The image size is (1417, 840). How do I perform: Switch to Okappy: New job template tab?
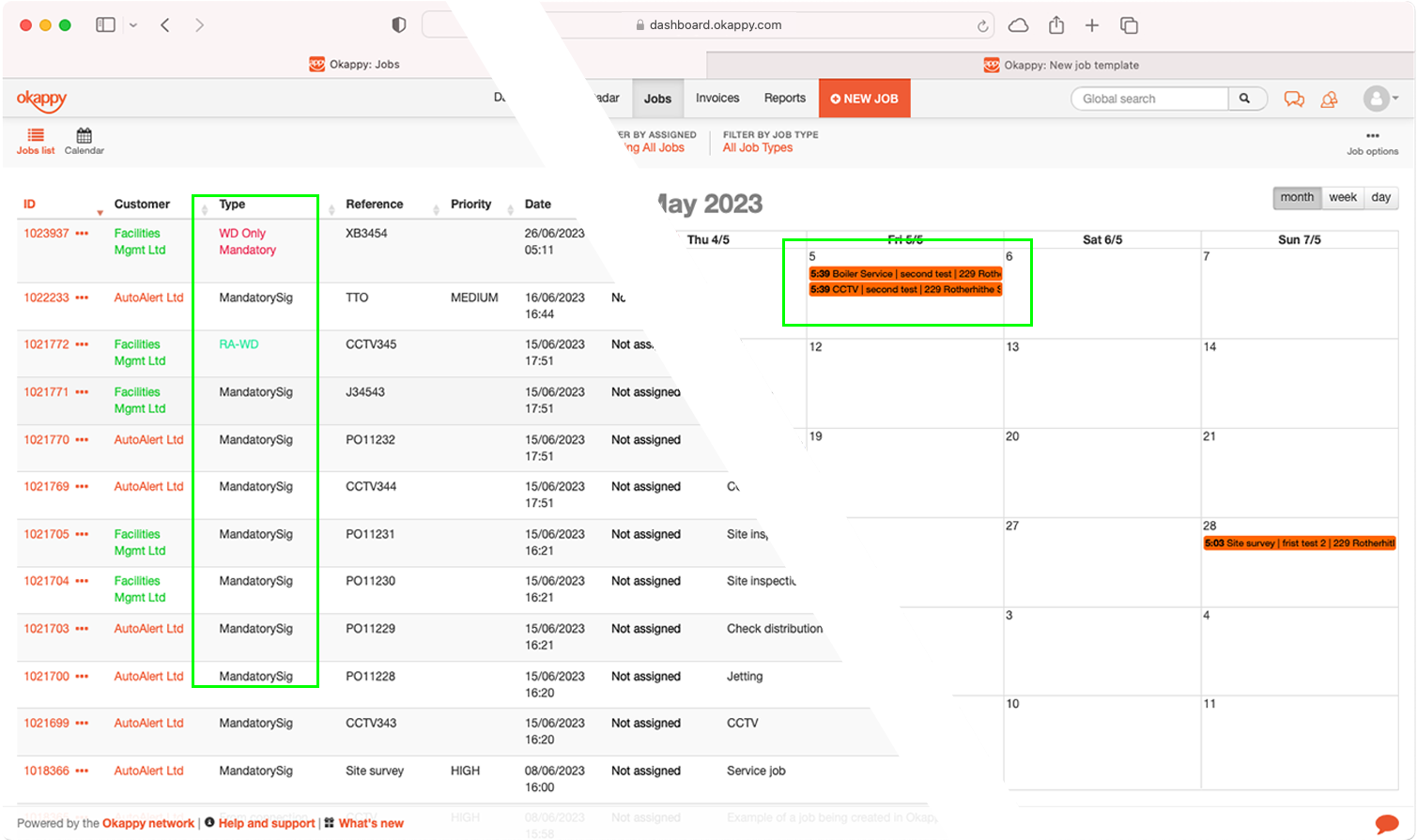click(x=1061, y=65)
